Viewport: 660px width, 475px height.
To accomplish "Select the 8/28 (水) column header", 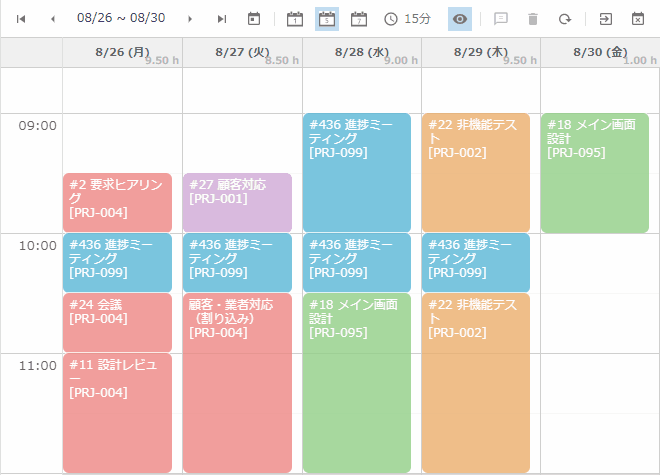I will [x=362, y=52].
